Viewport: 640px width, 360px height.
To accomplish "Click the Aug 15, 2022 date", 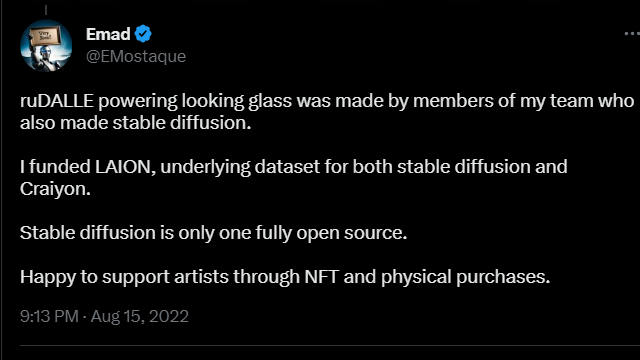I will tap(140, 316).
